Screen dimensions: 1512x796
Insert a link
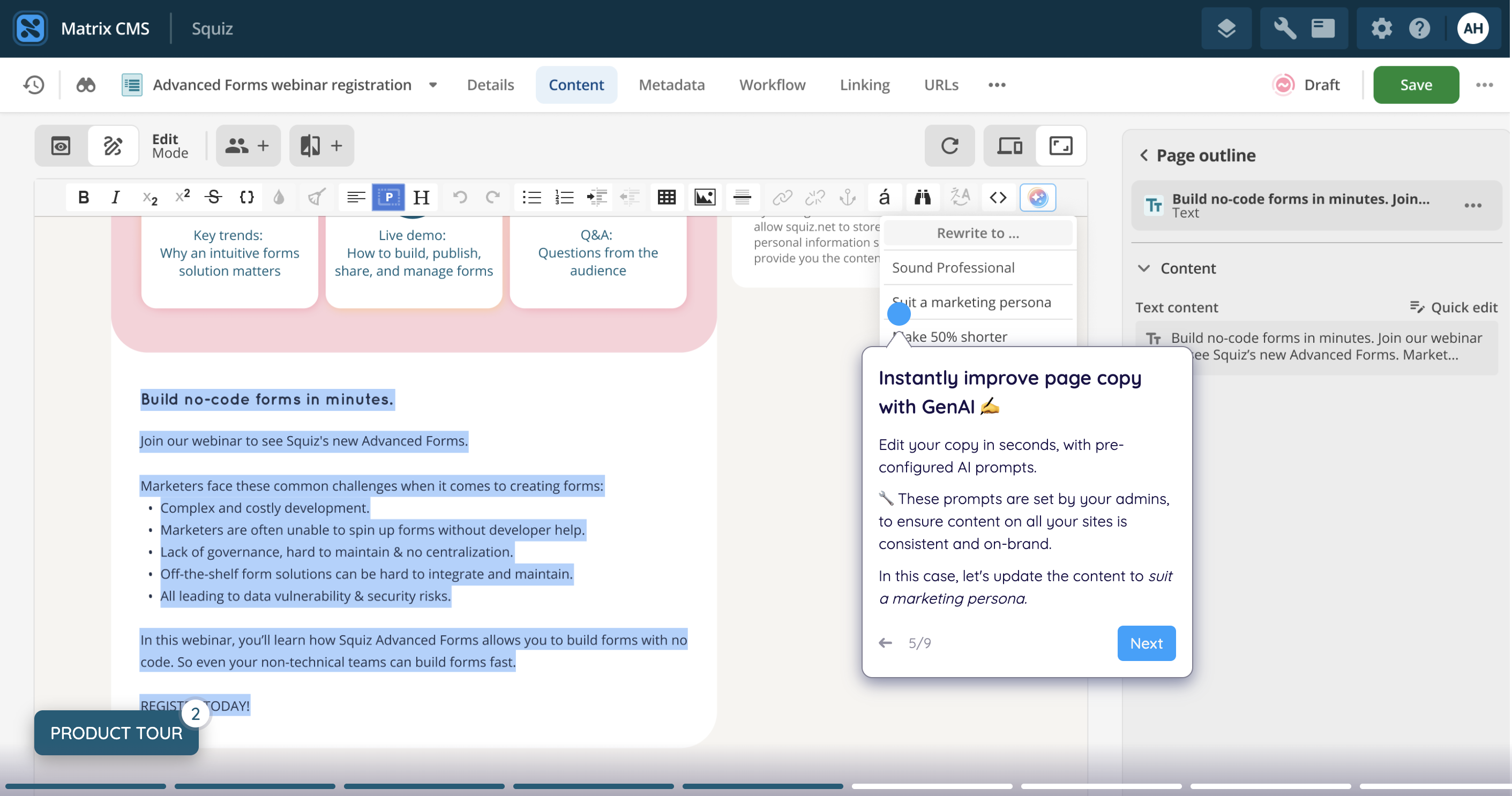(x=782, y=197)
